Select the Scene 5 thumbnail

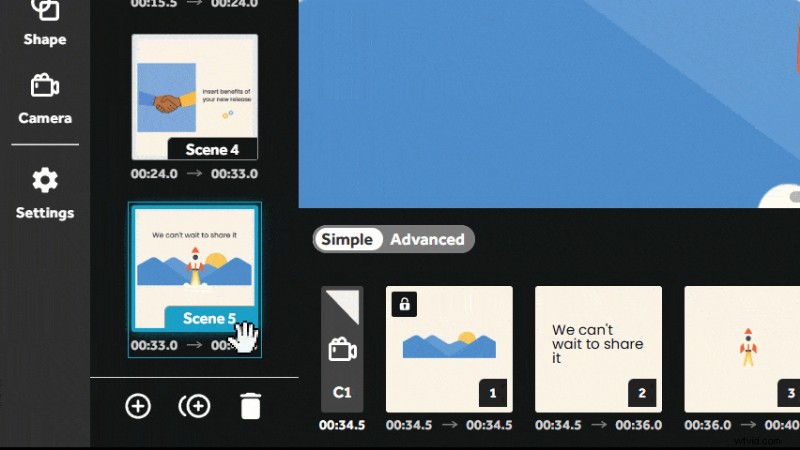coord(194,268)
